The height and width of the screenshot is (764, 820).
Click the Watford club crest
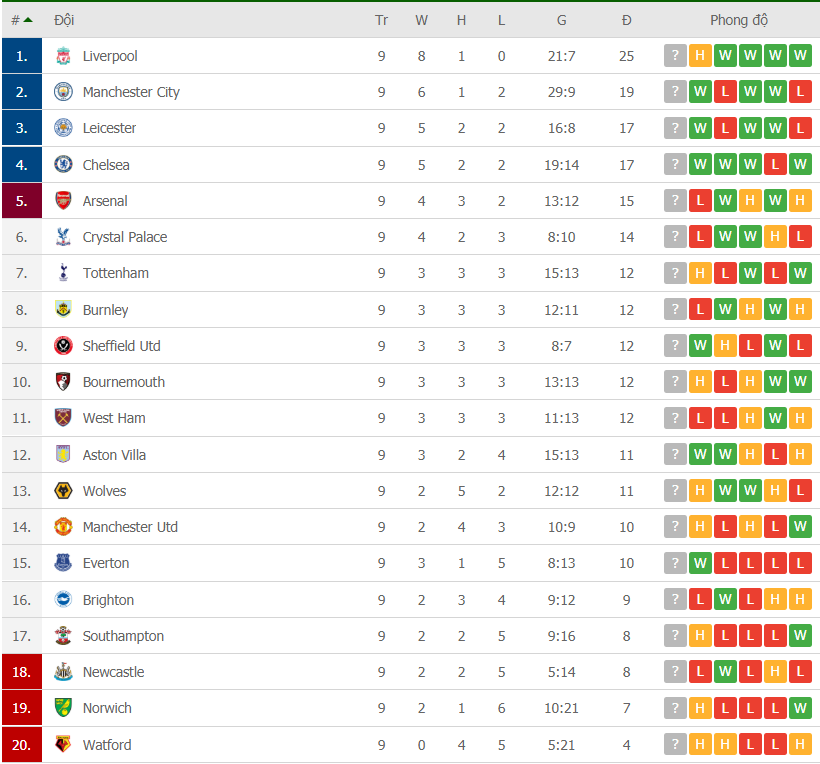tap(63, 744)
